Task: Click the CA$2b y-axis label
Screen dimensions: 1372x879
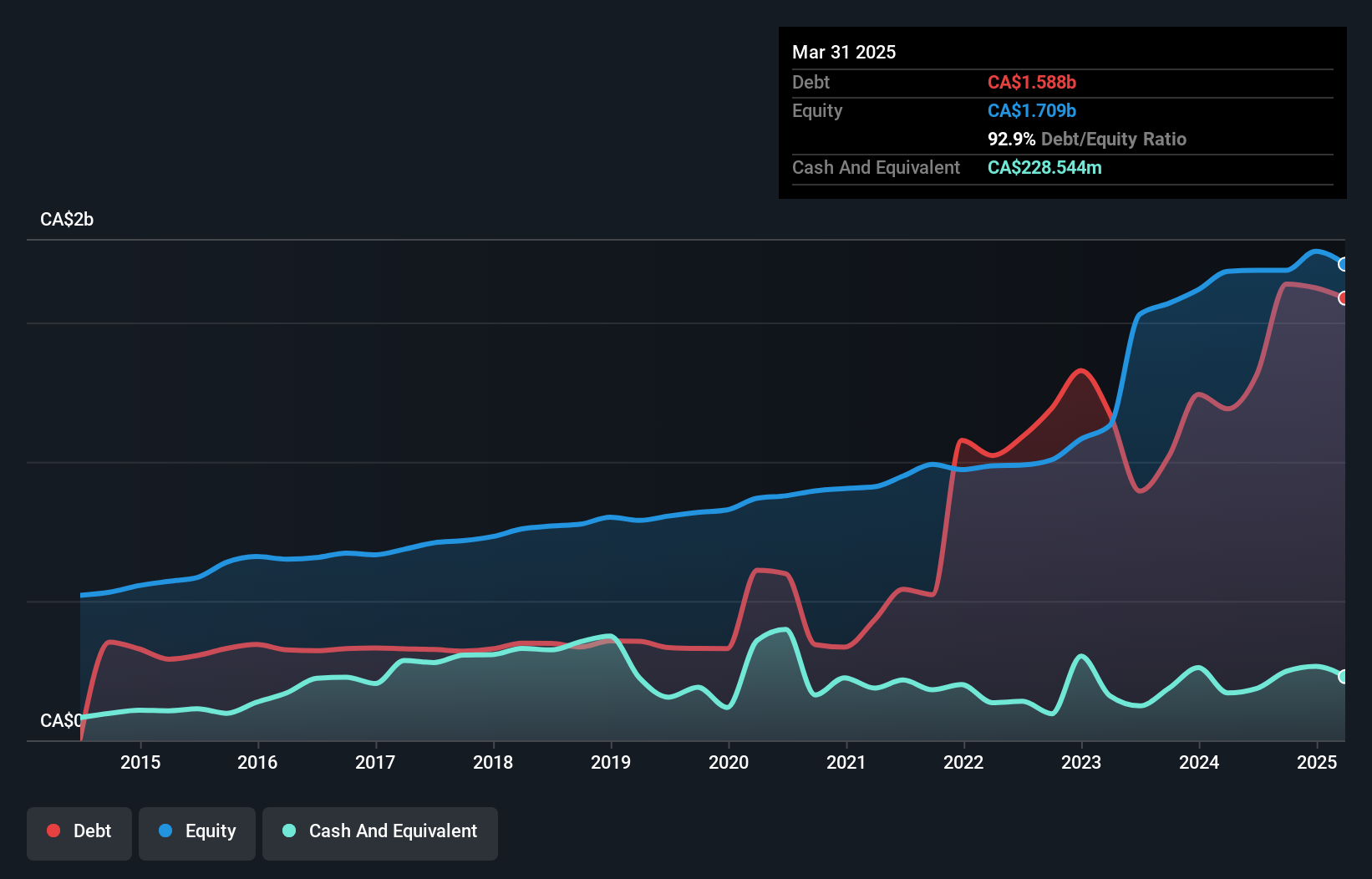Action: (x=67, y=220)
